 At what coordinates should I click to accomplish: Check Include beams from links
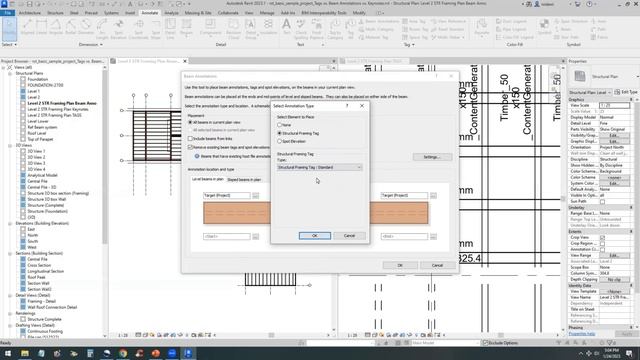190,139
